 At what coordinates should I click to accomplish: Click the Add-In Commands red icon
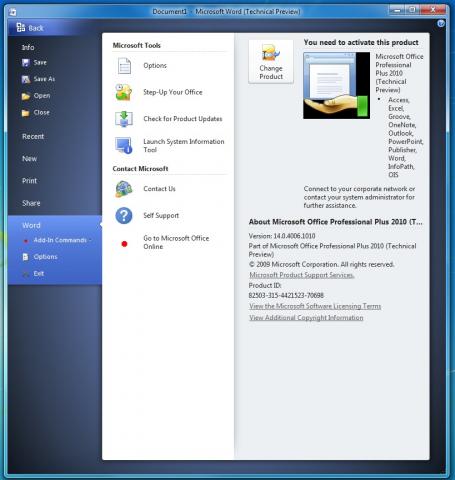pos(26,241)
